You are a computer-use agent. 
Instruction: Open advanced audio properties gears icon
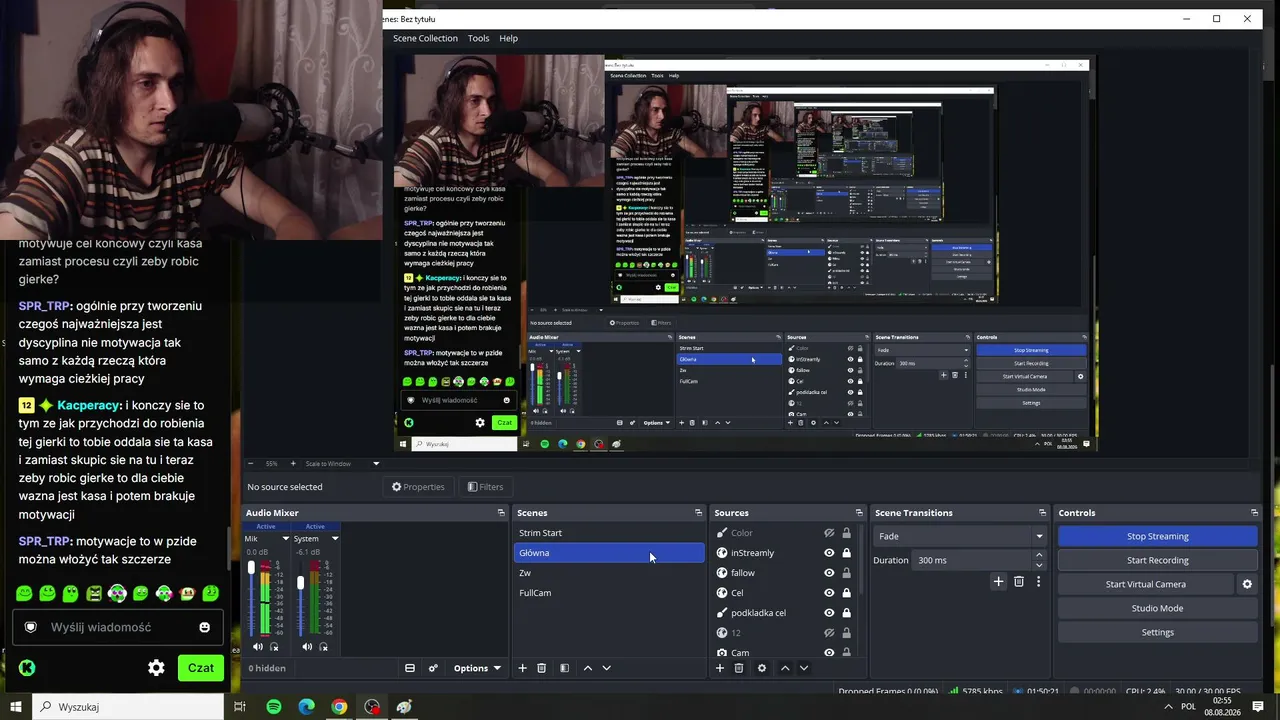pos(433,668)
